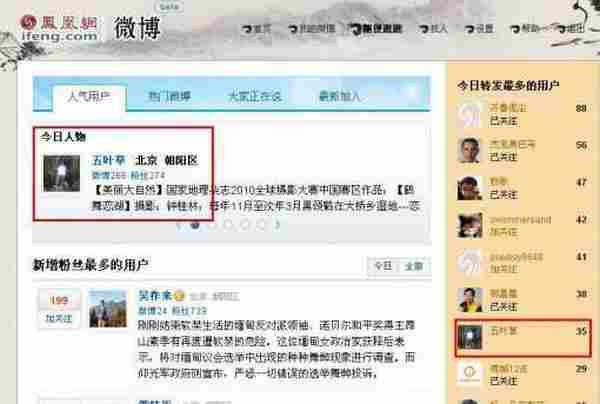
Task: Open 五叶草's 微博288 count link
Action: [109, 176]
